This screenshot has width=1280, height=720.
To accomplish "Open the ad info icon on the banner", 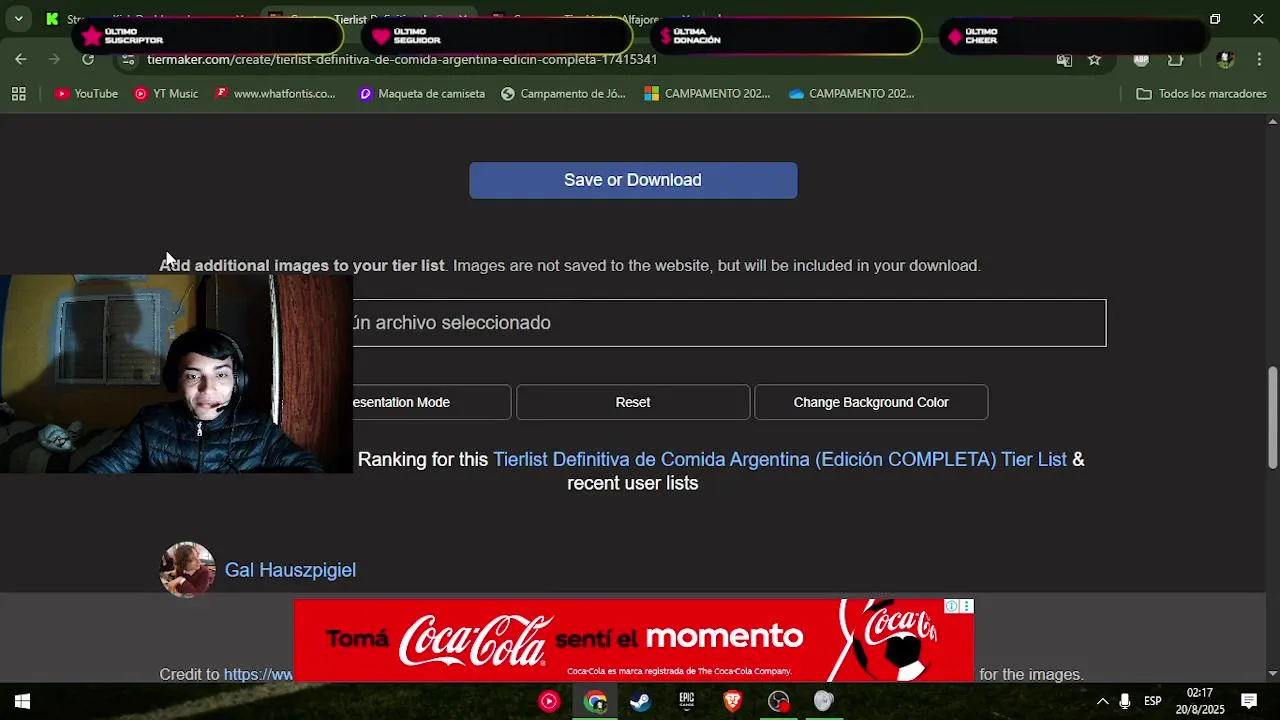I will click(x=952, y=606).
